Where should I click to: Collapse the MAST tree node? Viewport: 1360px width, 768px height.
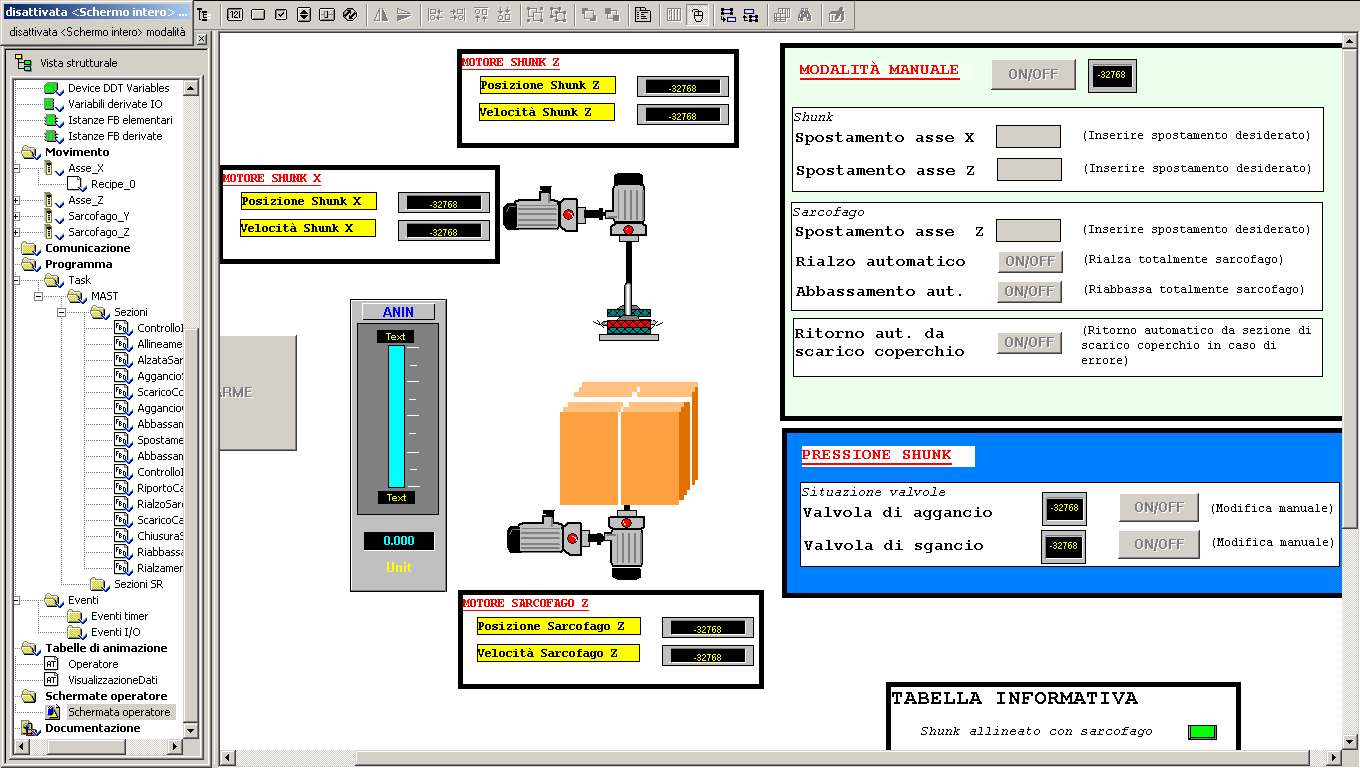click(x=40, y=296)
